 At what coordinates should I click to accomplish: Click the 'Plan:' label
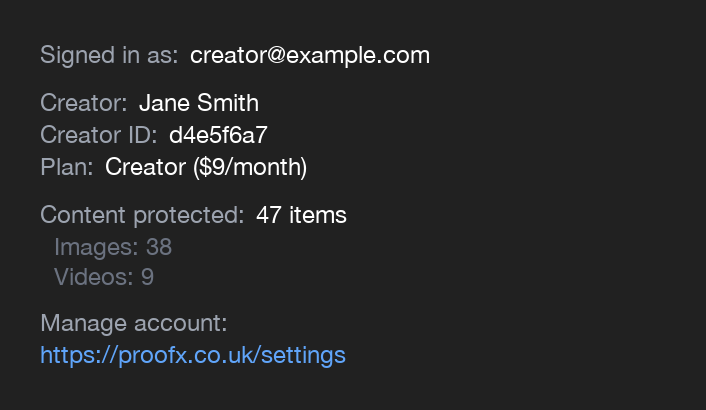(x=66, y=167)
